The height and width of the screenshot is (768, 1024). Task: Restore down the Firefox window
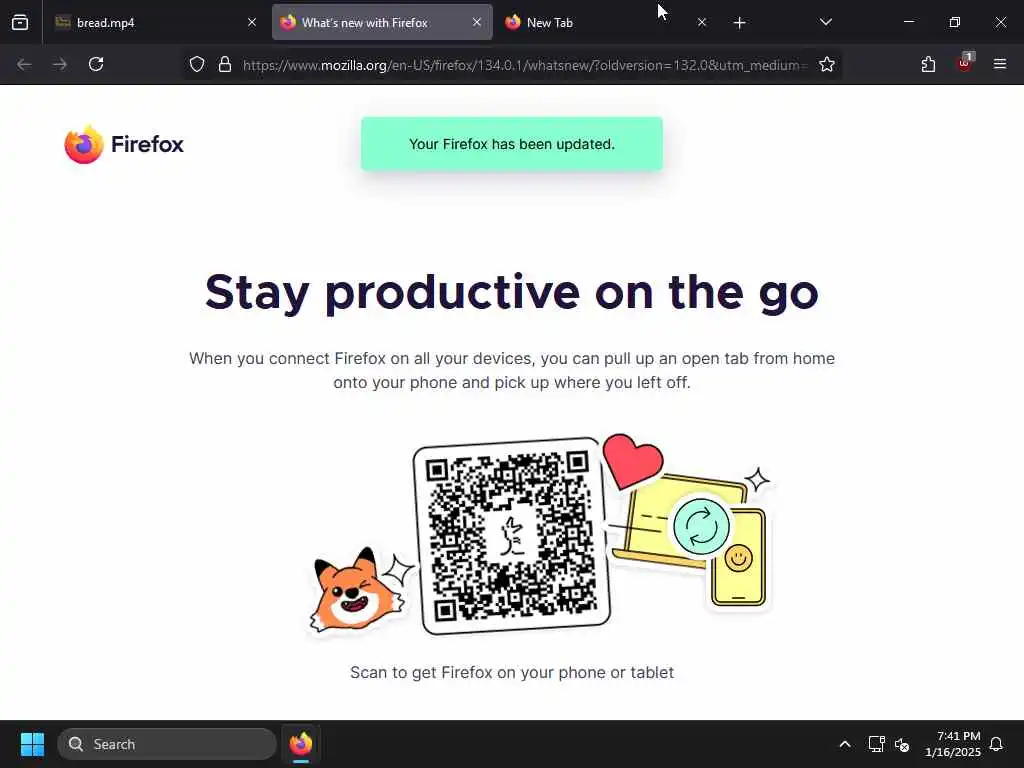point(955,22)
